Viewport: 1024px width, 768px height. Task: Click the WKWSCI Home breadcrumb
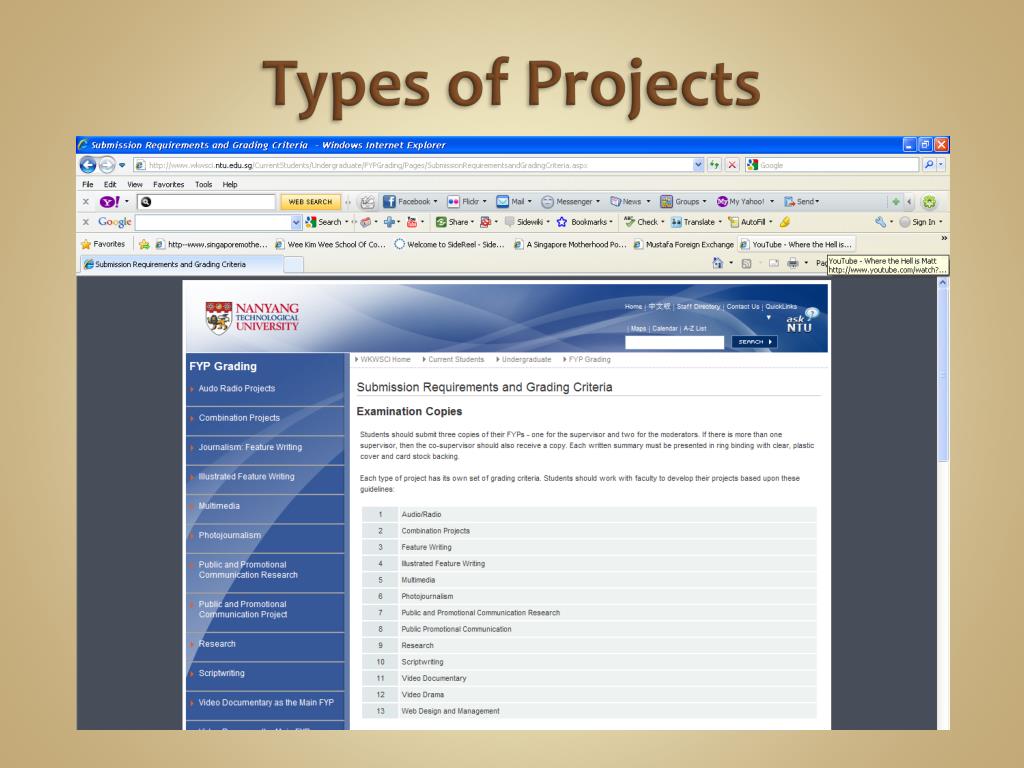click(x=385, y=359)
